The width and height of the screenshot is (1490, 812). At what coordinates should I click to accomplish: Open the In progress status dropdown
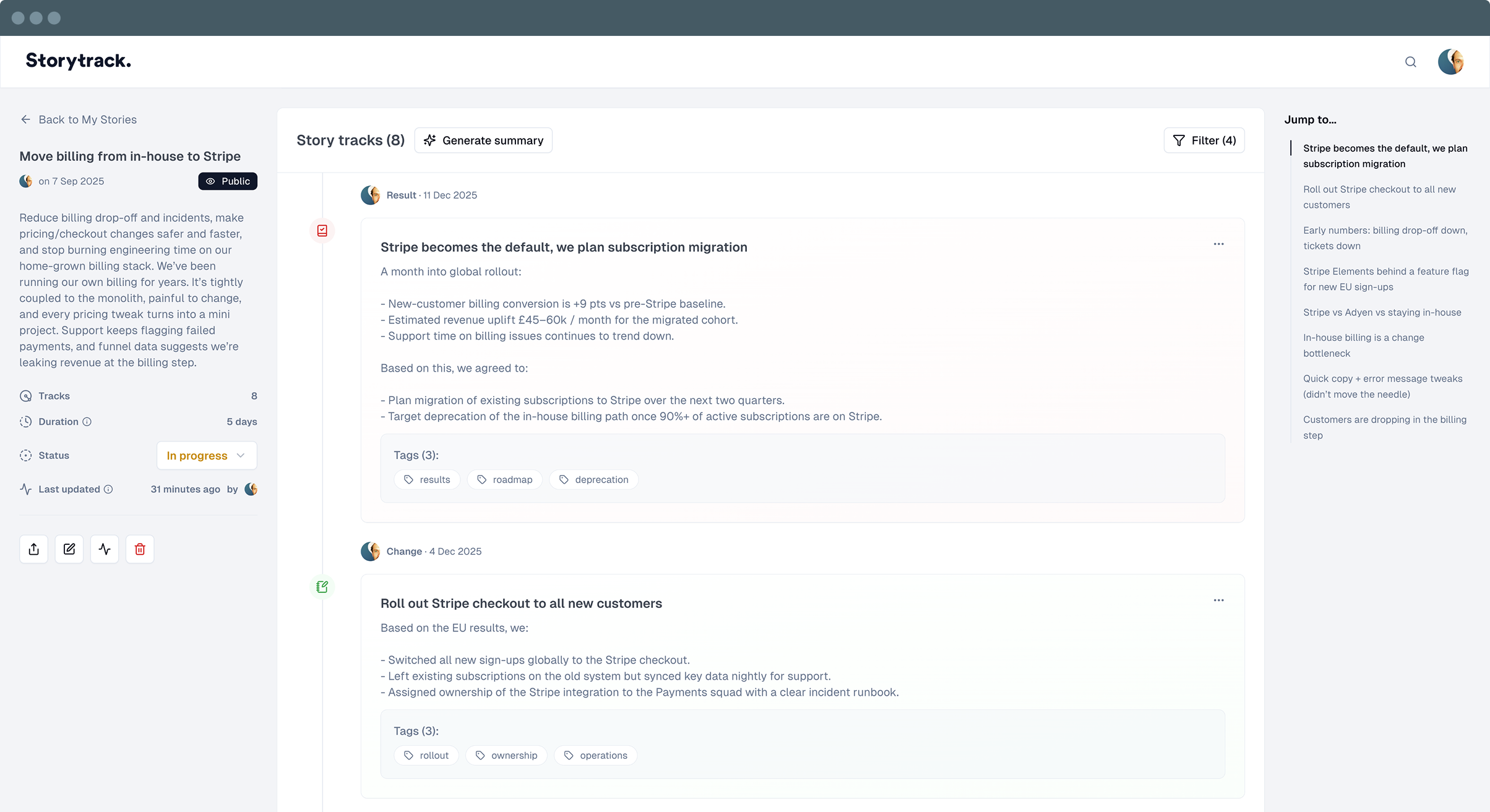click(x=207, y=455)
